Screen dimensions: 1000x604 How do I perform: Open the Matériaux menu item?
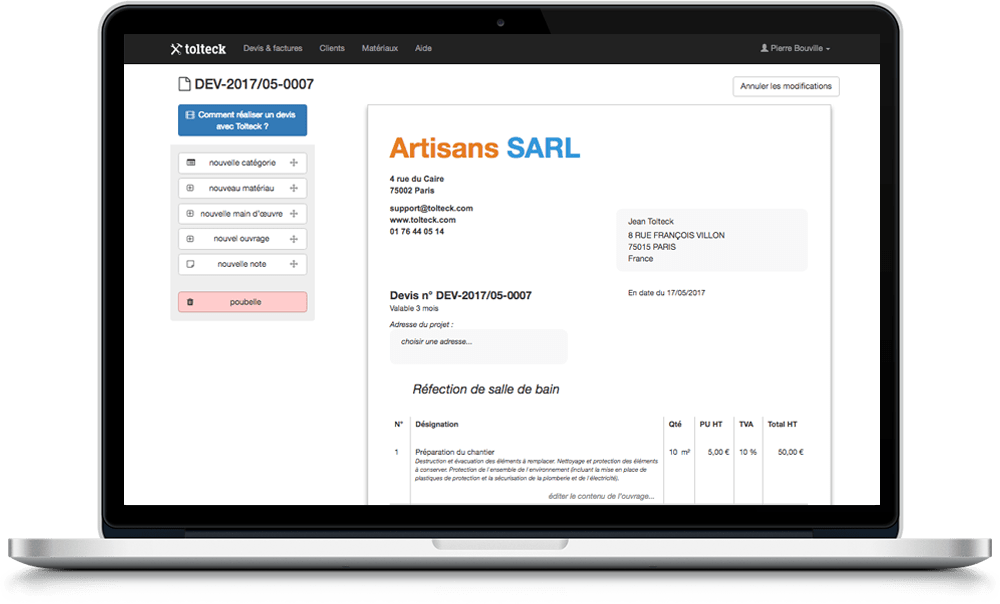click(379, 48)
